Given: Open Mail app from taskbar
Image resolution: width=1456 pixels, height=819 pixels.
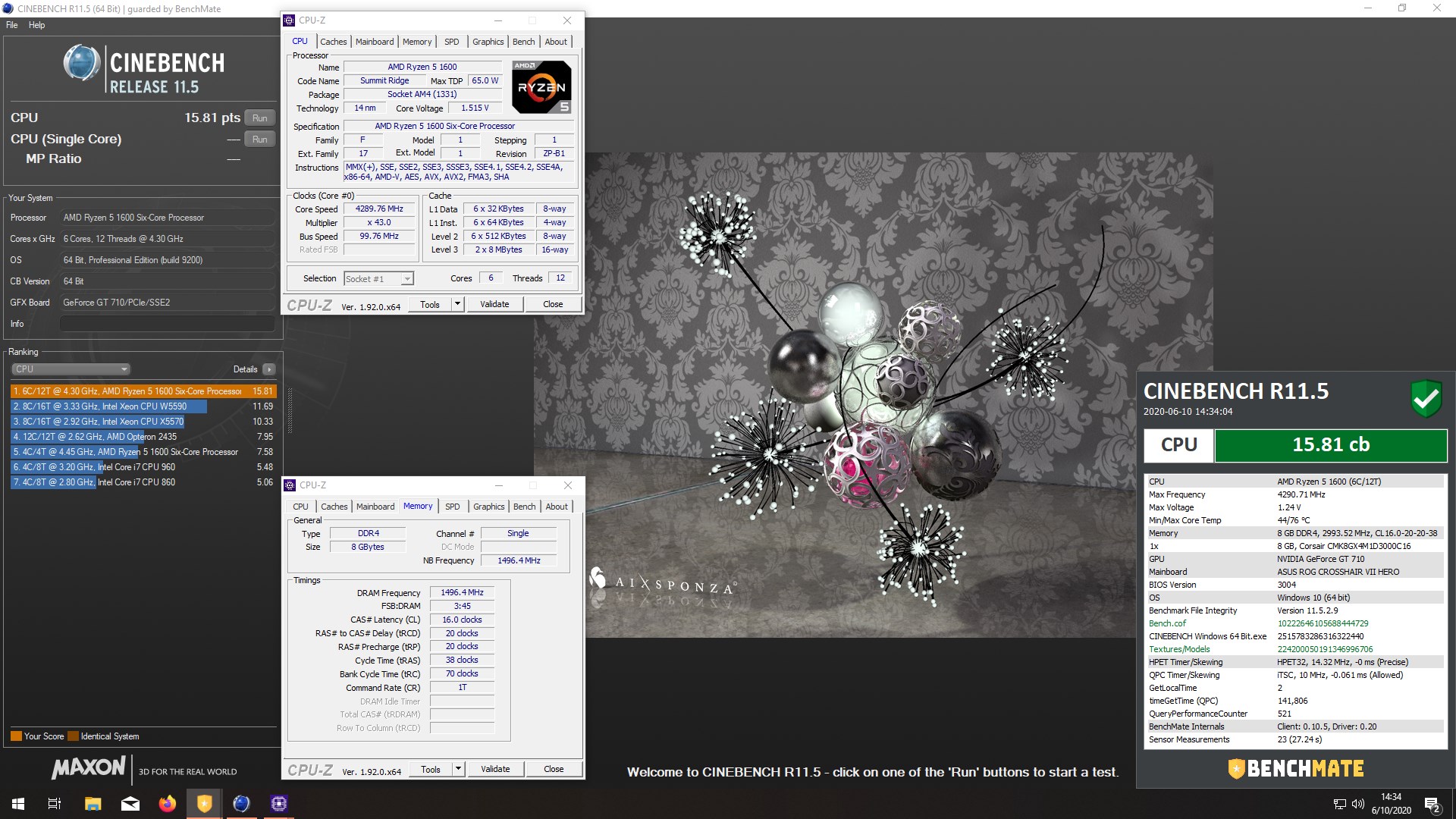Looking at the screenshot, I should pos(130,804).
